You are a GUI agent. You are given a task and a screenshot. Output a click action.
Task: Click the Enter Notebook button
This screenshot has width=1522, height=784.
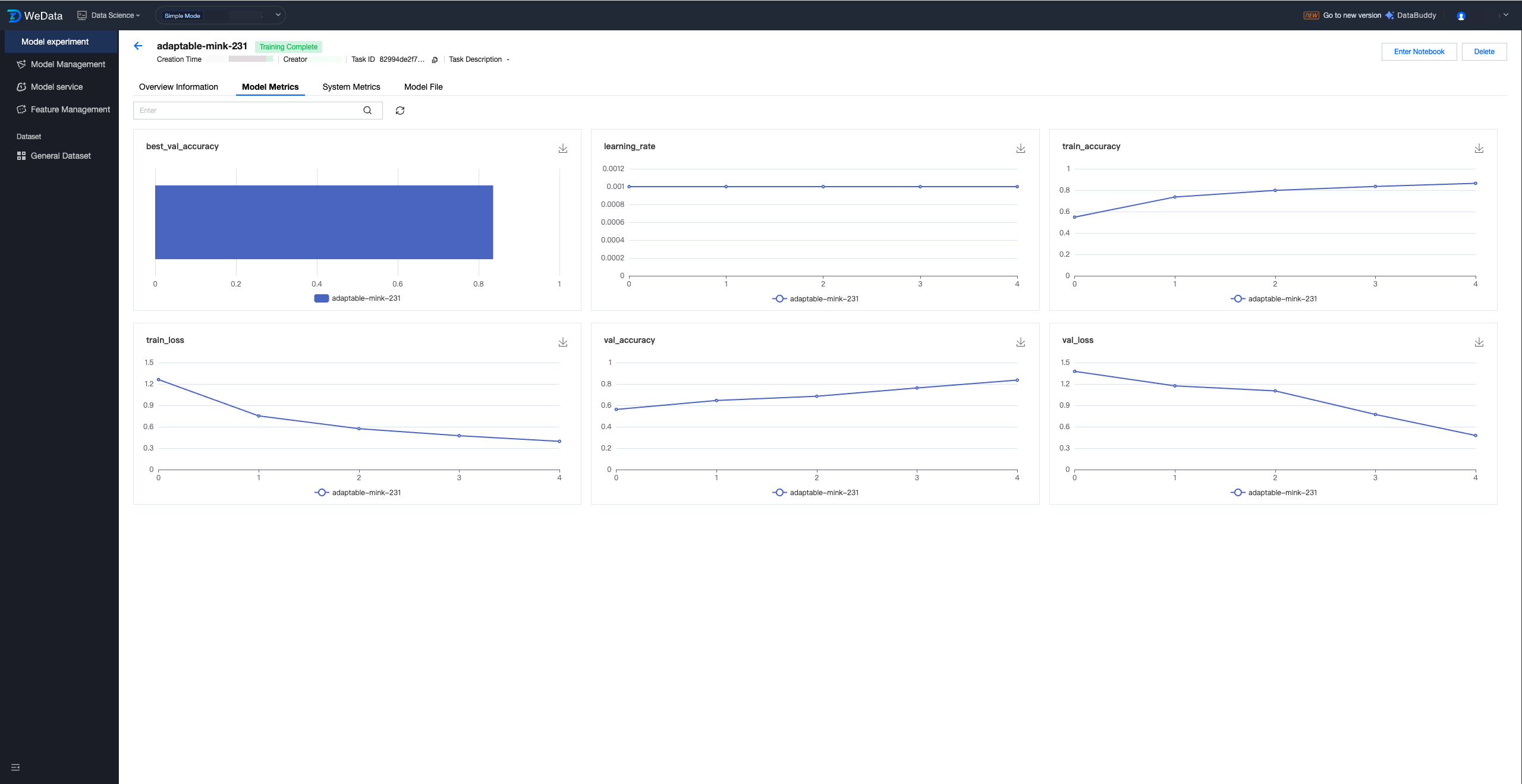(x=1419, y=52)
